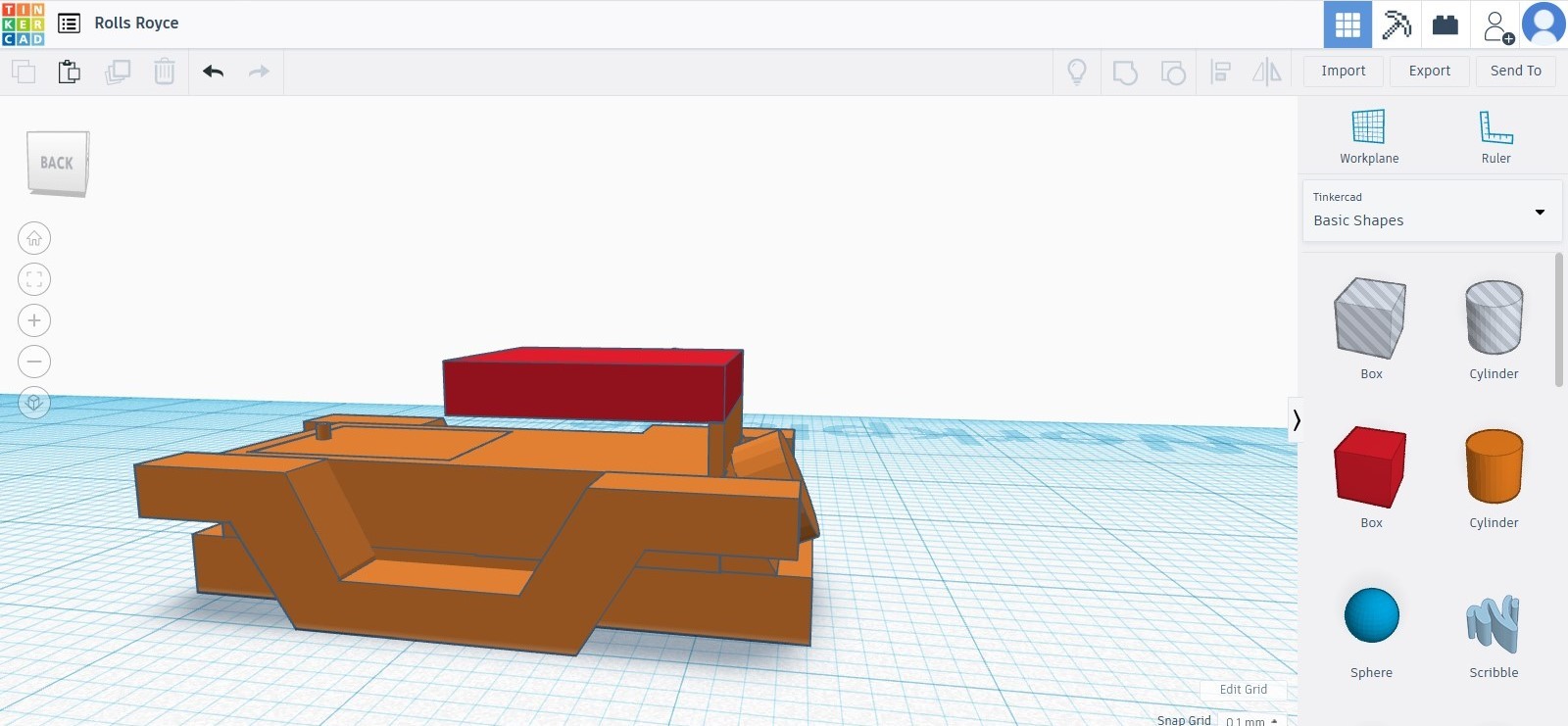Image resolution: width=1568 pixels, height=726 pixels.
Task: Click the Home view button
Action: pos(34,238)
